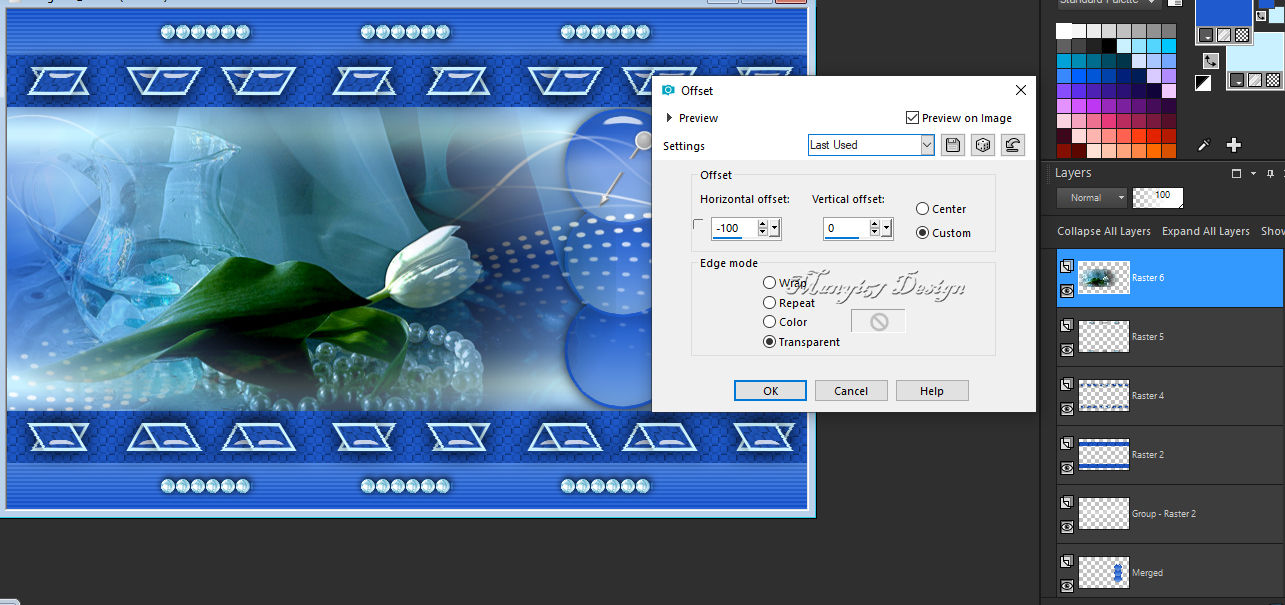Click layer type icon for Raster 4
Viewport: 1285px width, 605px height.
coord(1067,384)
